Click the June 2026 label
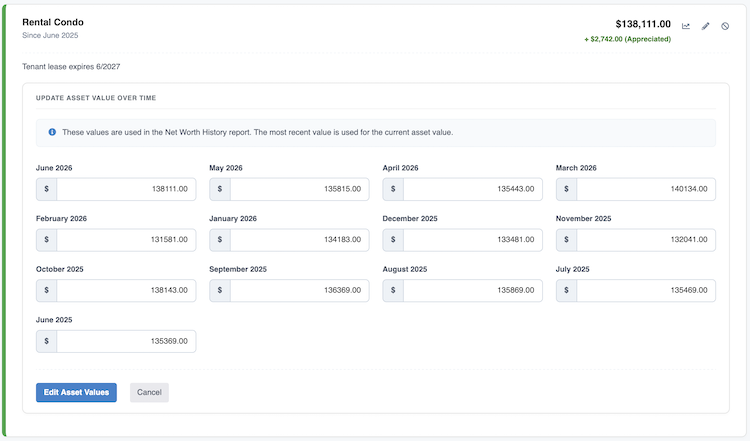The width and height of the screenshot is (750, 441). coord(54,168)
